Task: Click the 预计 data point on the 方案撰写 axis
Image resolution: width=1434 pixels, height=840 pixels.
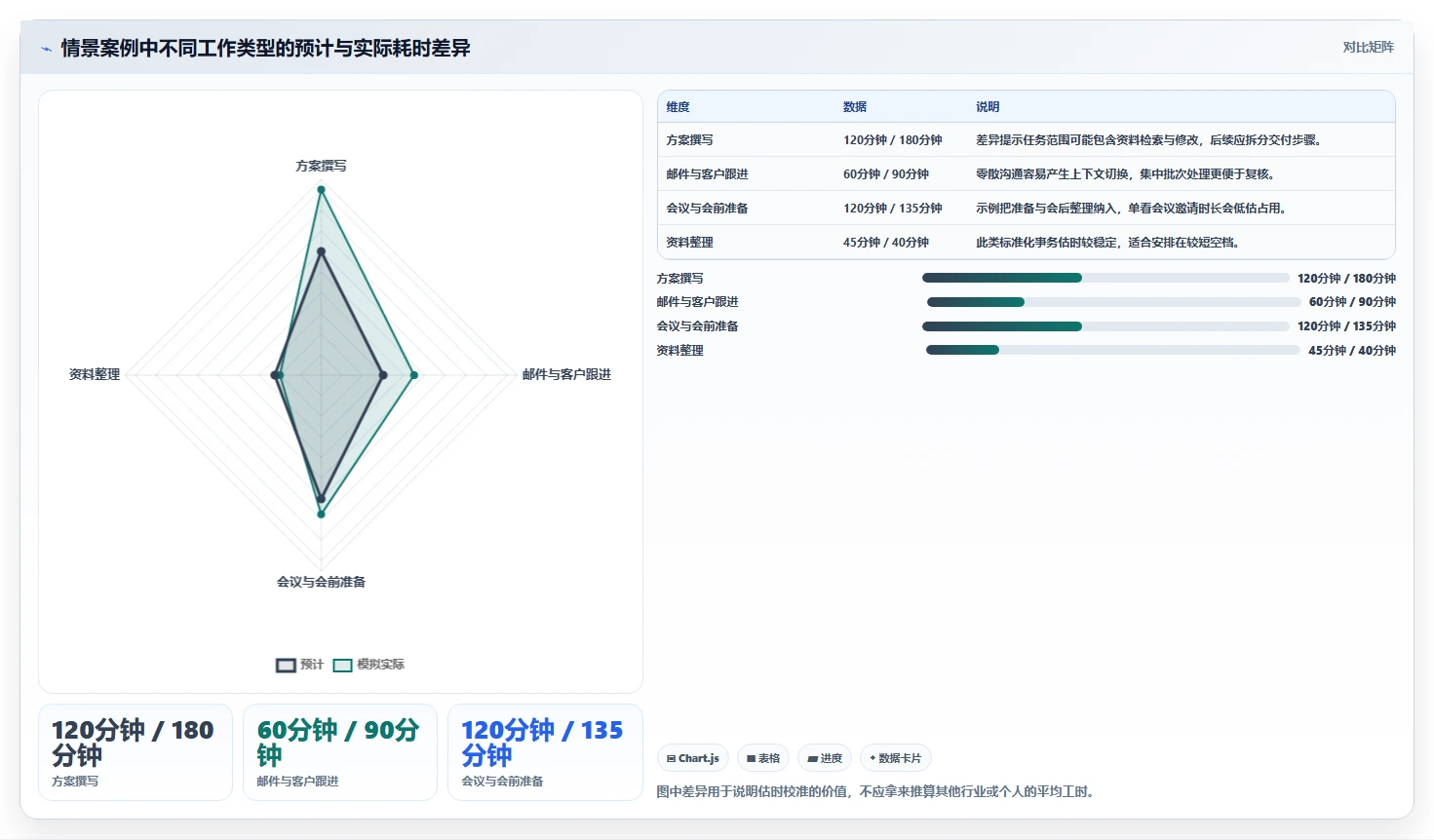Action: point(321,251)
